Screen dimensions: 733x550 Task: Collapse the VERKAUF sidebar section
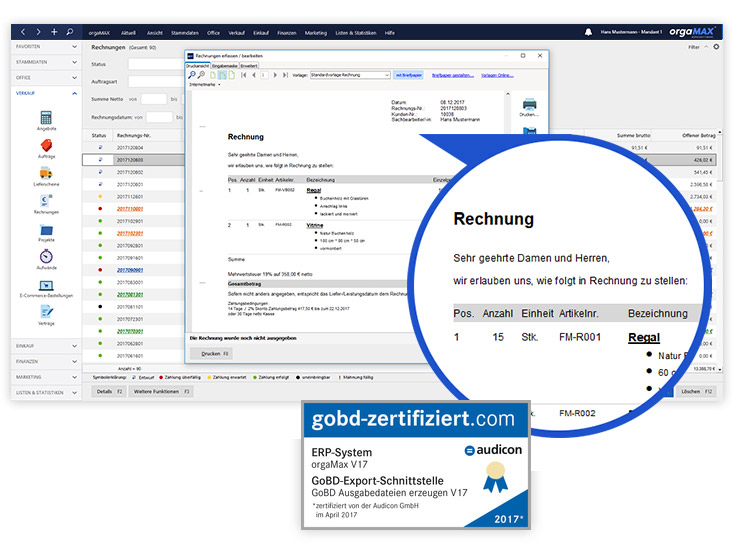[46, 93]
